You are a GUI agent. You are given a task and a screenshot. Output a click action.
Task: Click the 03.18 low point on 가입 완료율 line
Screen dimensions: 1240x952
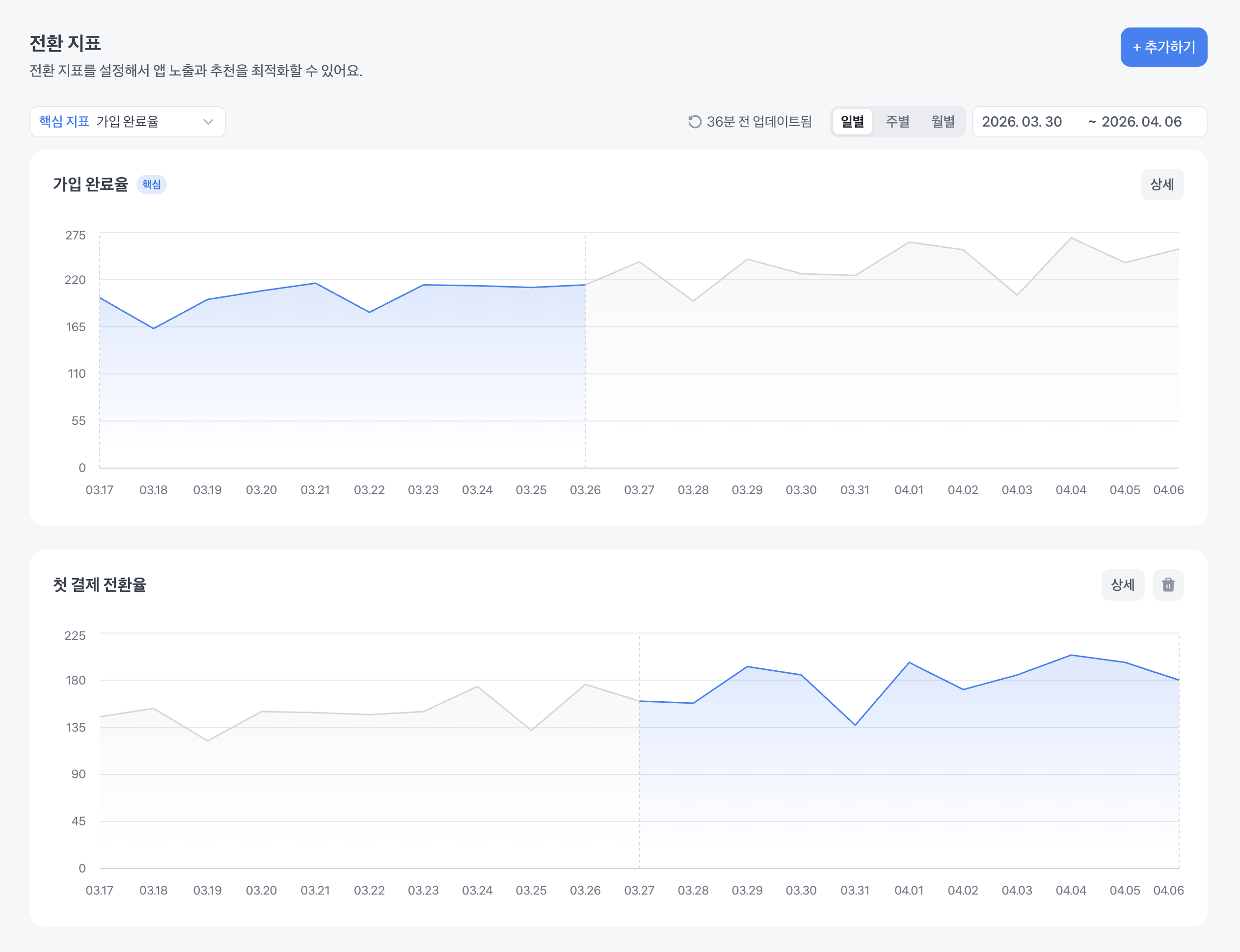(154, 328)
